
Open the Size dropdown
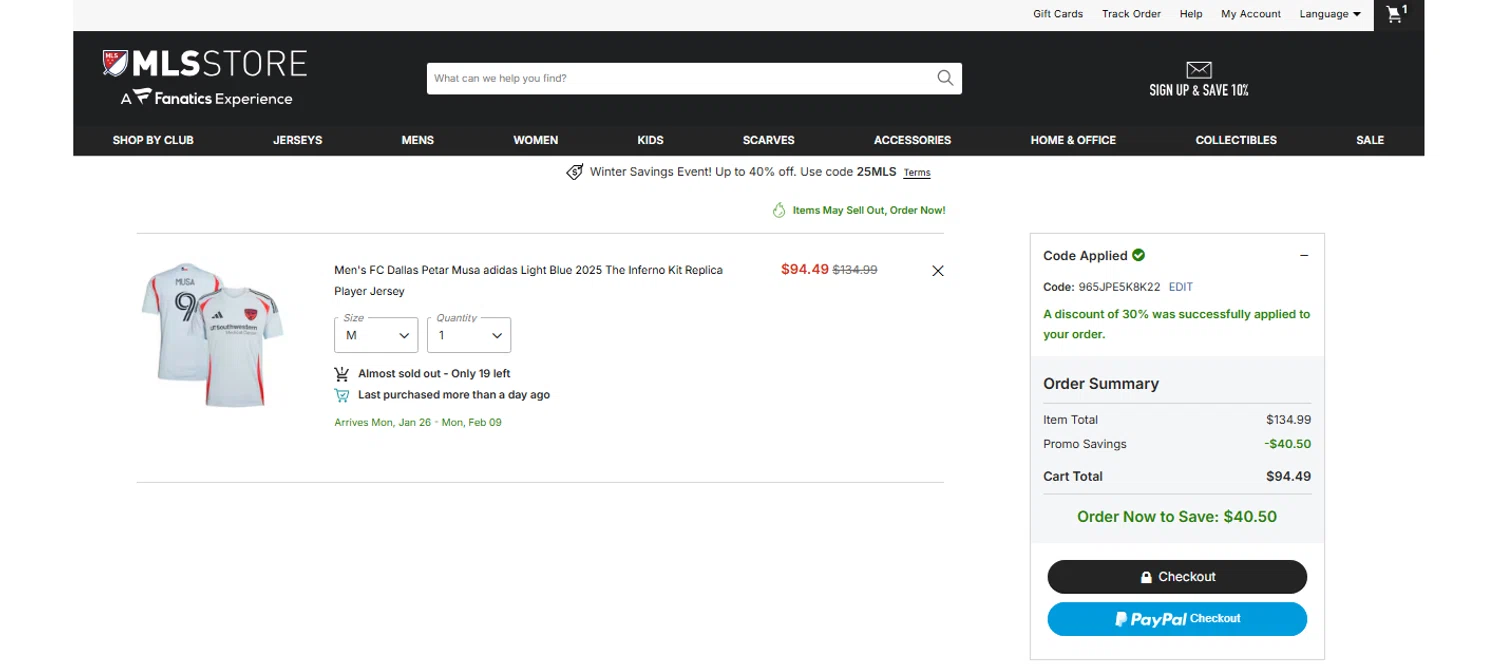click(376, 335)
